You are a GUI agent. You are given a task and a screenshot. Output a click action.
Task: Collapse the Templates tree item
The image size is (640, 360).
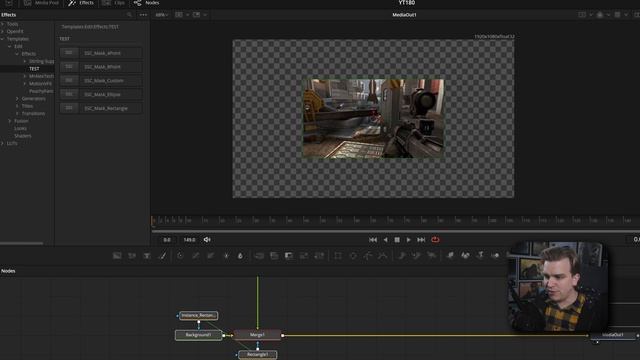click(x=2, y=39)
